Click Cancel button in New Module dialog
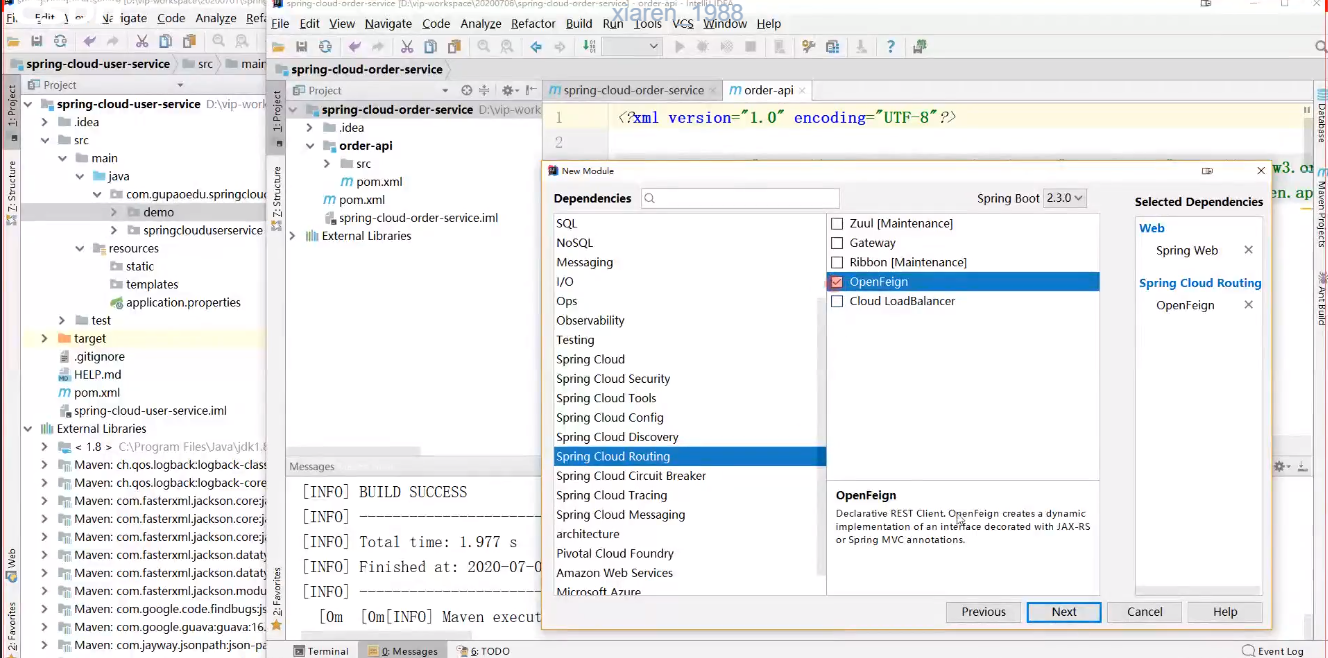 [x=1145, y=612]
